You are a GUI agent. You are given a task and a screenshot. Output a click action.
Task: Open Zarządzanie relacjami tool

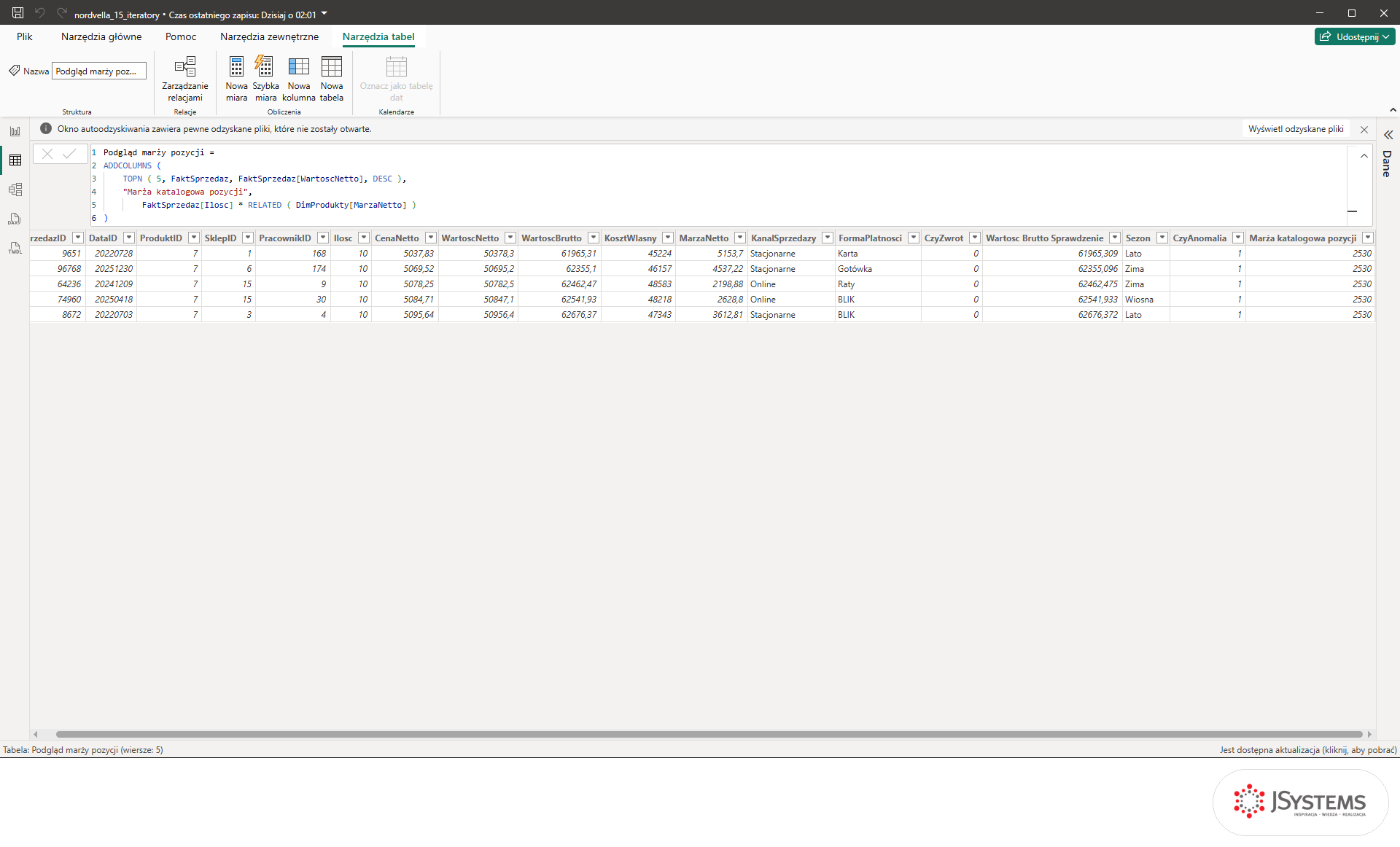point(185,79)
